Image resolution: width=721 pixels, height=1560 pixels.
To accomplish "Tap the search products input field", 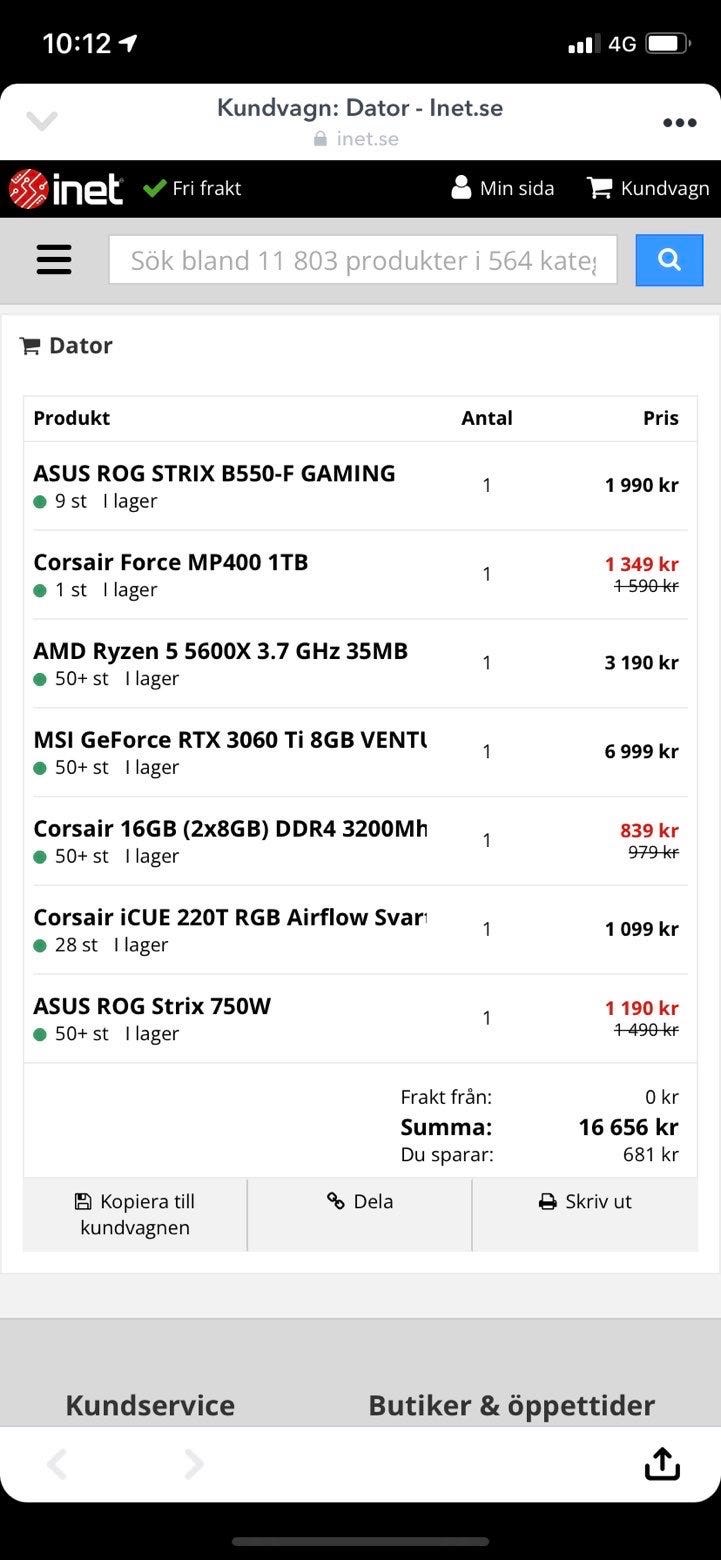I will [362, 260].
